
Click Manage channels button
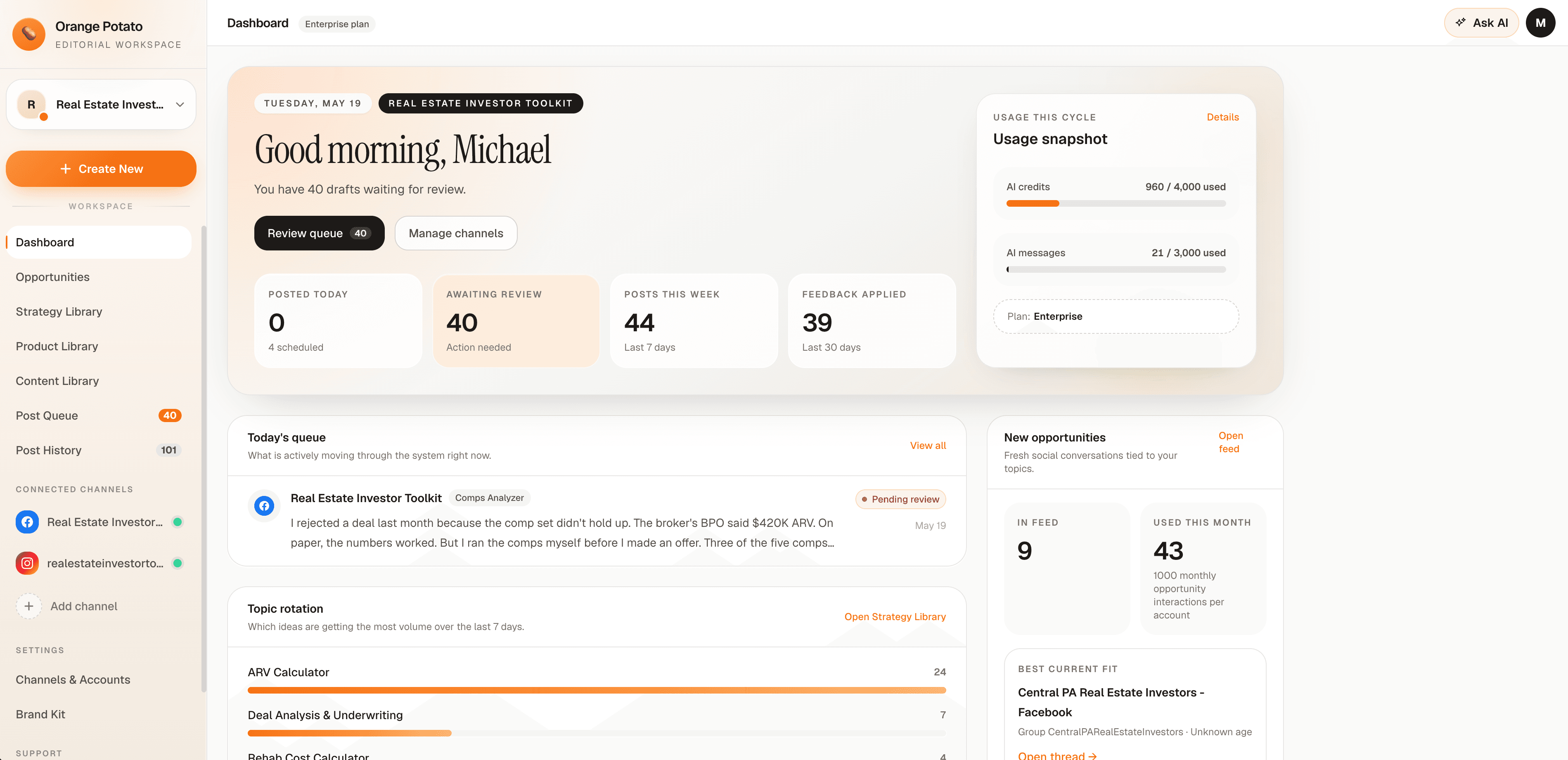(456, 233)
